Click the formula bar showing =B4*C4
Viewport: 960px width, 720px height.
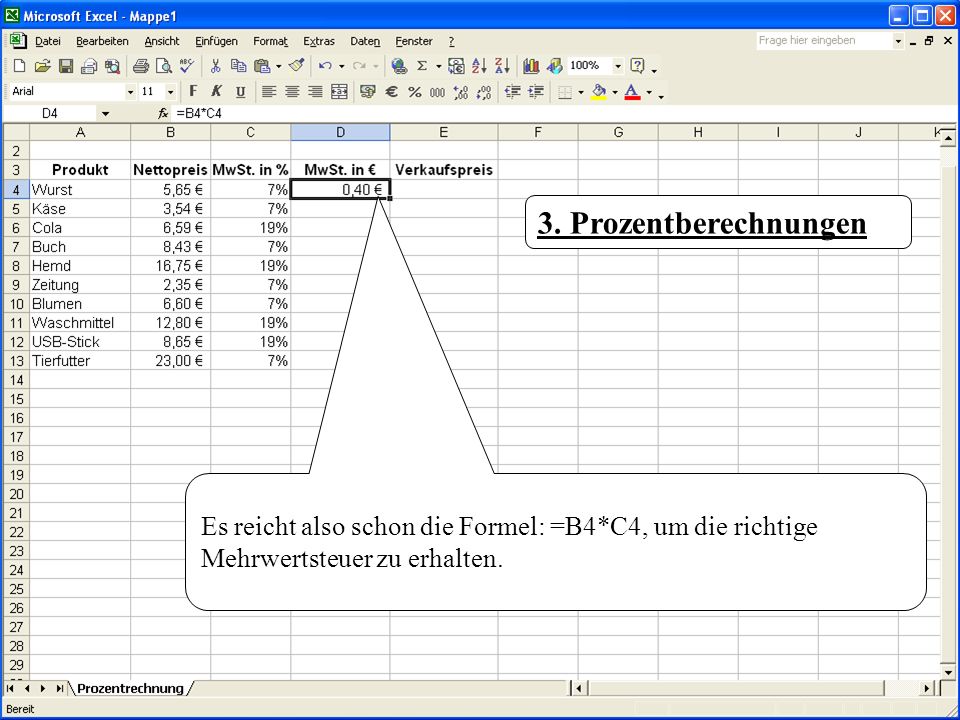[x=563, y=113]
